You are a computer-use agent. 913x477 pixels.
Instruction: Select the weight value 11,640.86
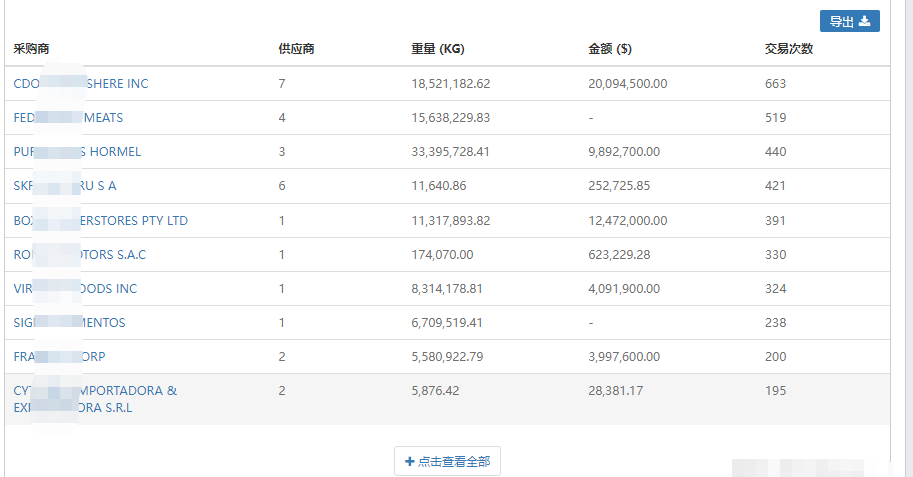[439, 186]
